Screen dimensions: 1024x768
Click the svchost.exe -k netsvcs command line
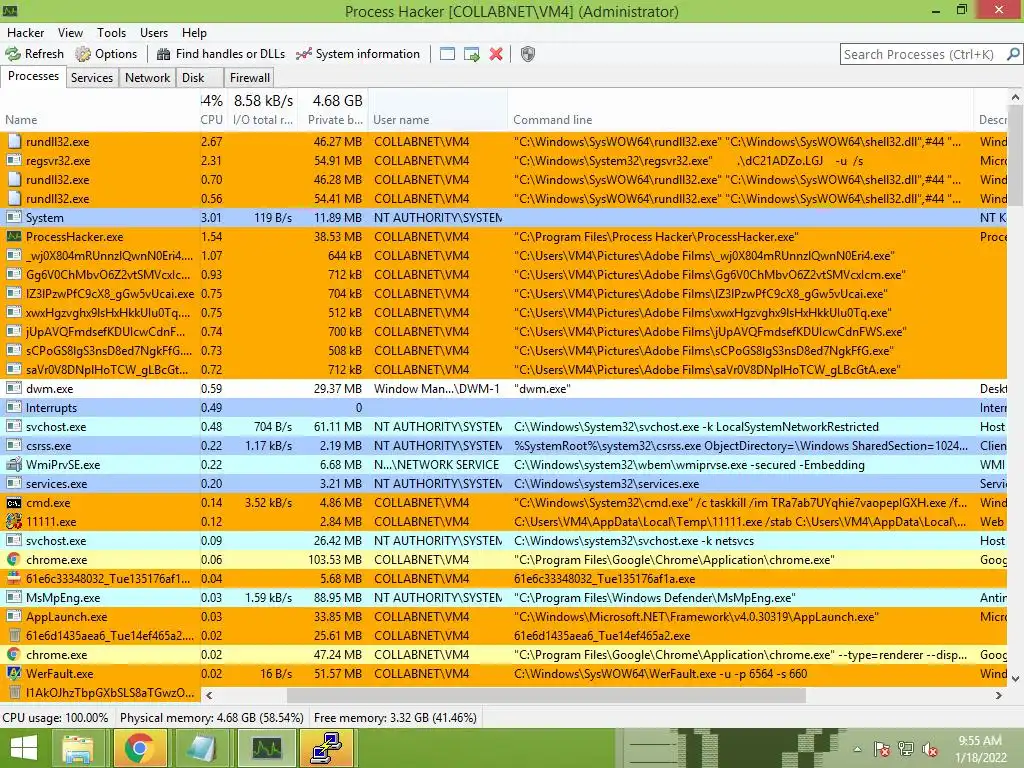click(x=633, y=541)
